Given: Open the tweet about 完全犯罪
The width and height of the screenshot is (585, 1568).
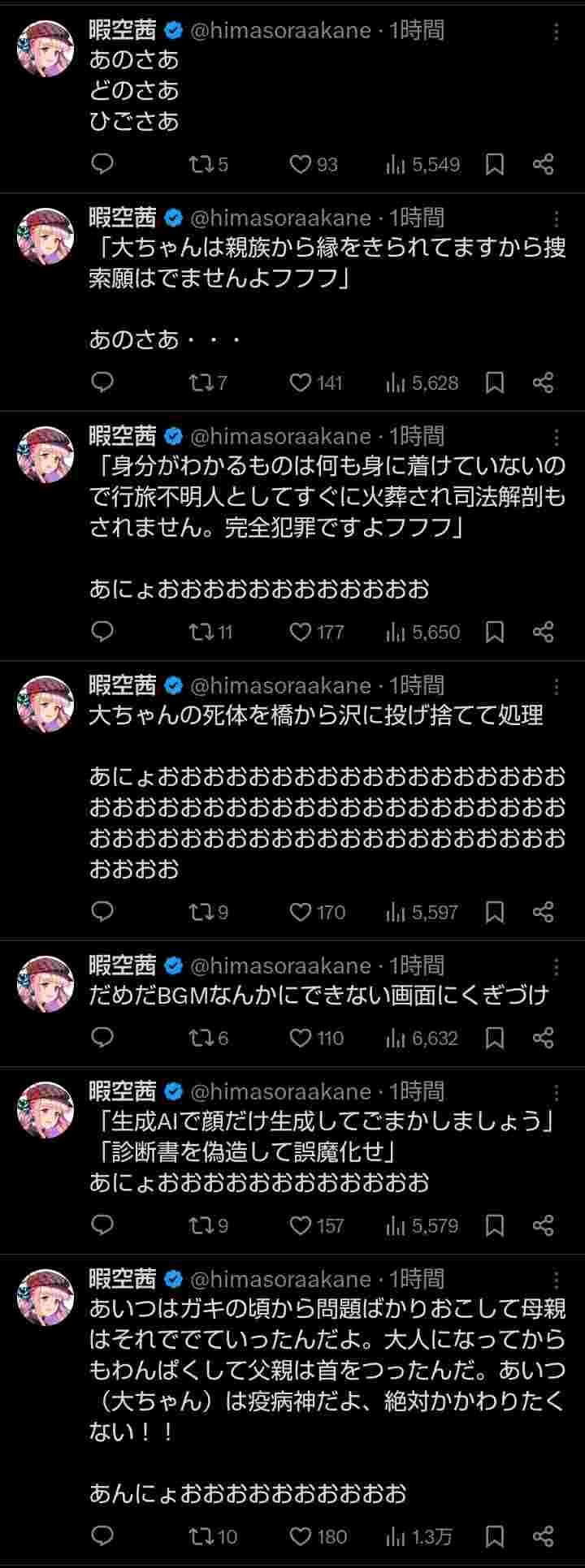Looking at the screenshot, I should click(x=325, y=497).
